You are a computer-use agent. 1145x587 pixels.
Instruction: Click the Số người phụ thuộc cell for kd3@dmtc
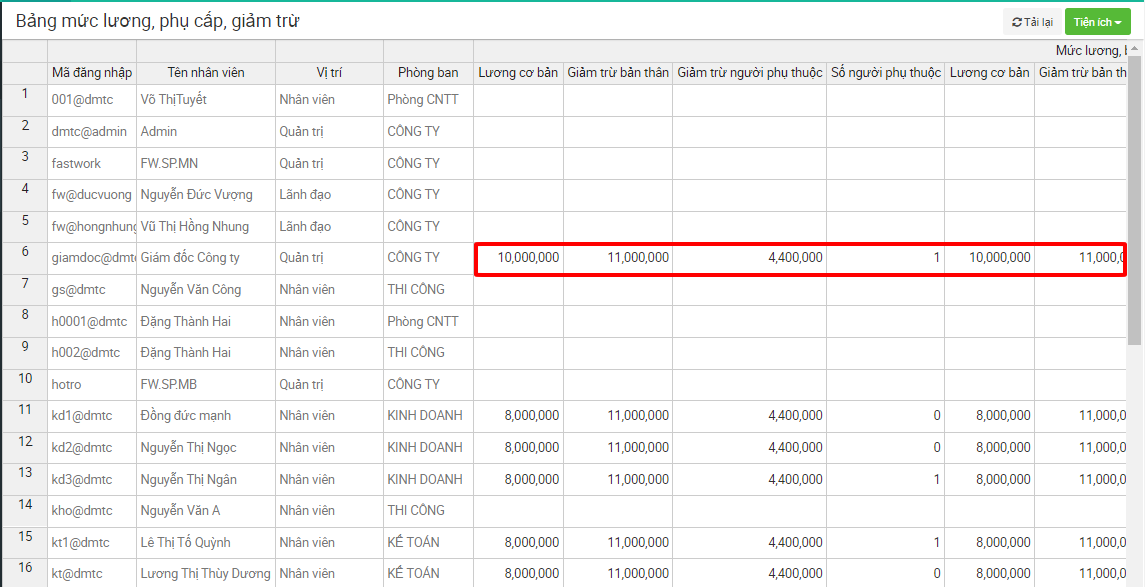pos(885,479)
